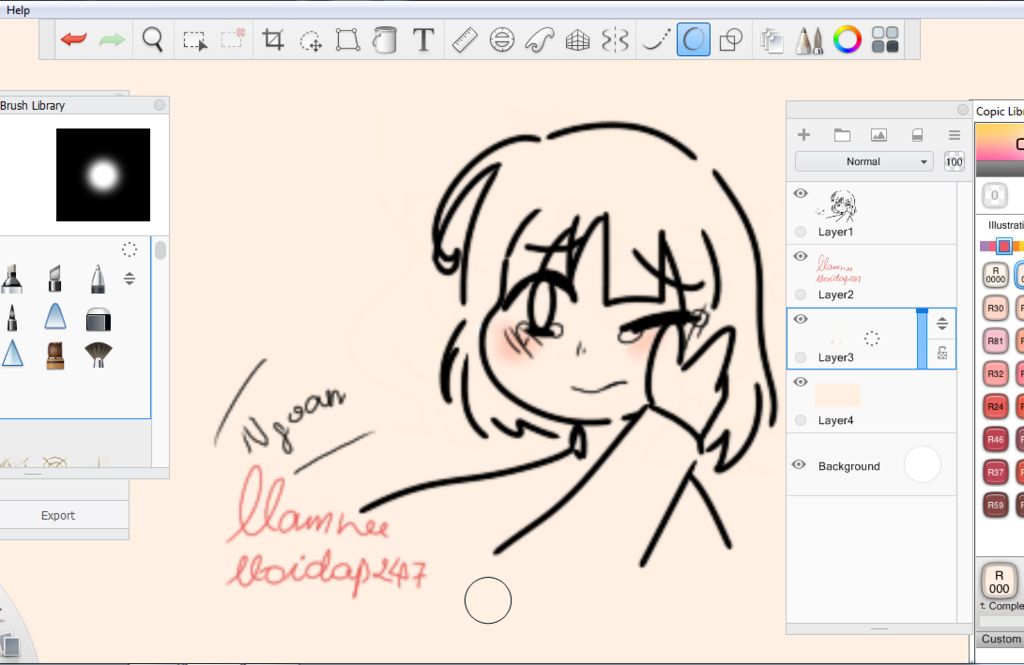The image size is (1024, 665).
Task: Pick the R46 Copic color swatch
Action: [995, 439]
